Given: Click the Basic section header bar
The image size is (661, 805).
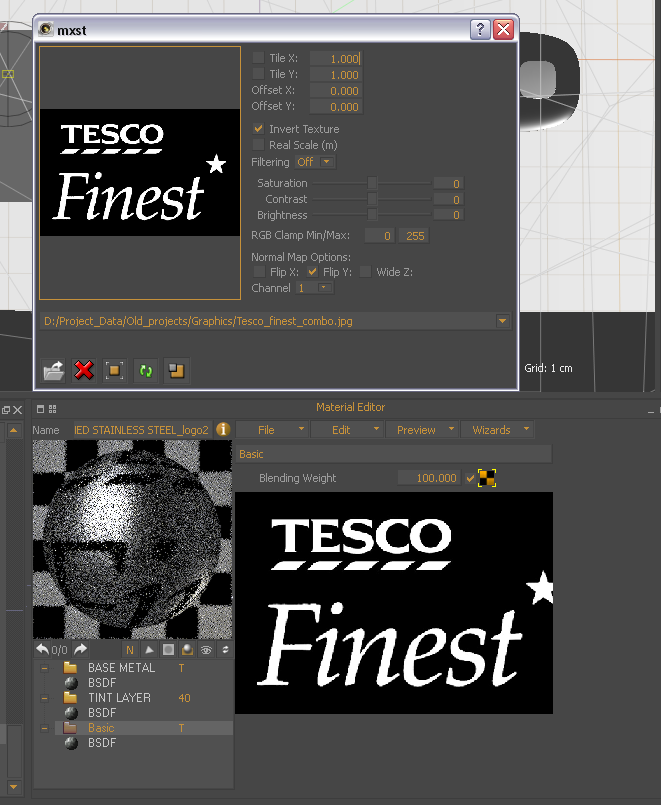Looking at the screenshot, I should (394, 454).
